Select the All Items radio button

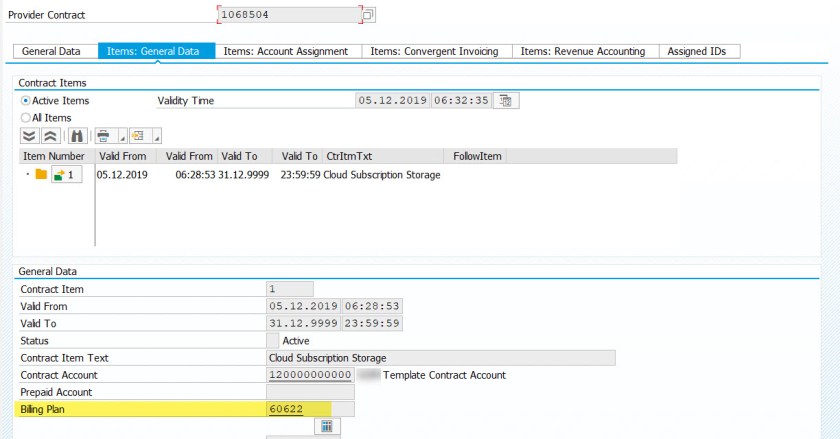(26, 117)
